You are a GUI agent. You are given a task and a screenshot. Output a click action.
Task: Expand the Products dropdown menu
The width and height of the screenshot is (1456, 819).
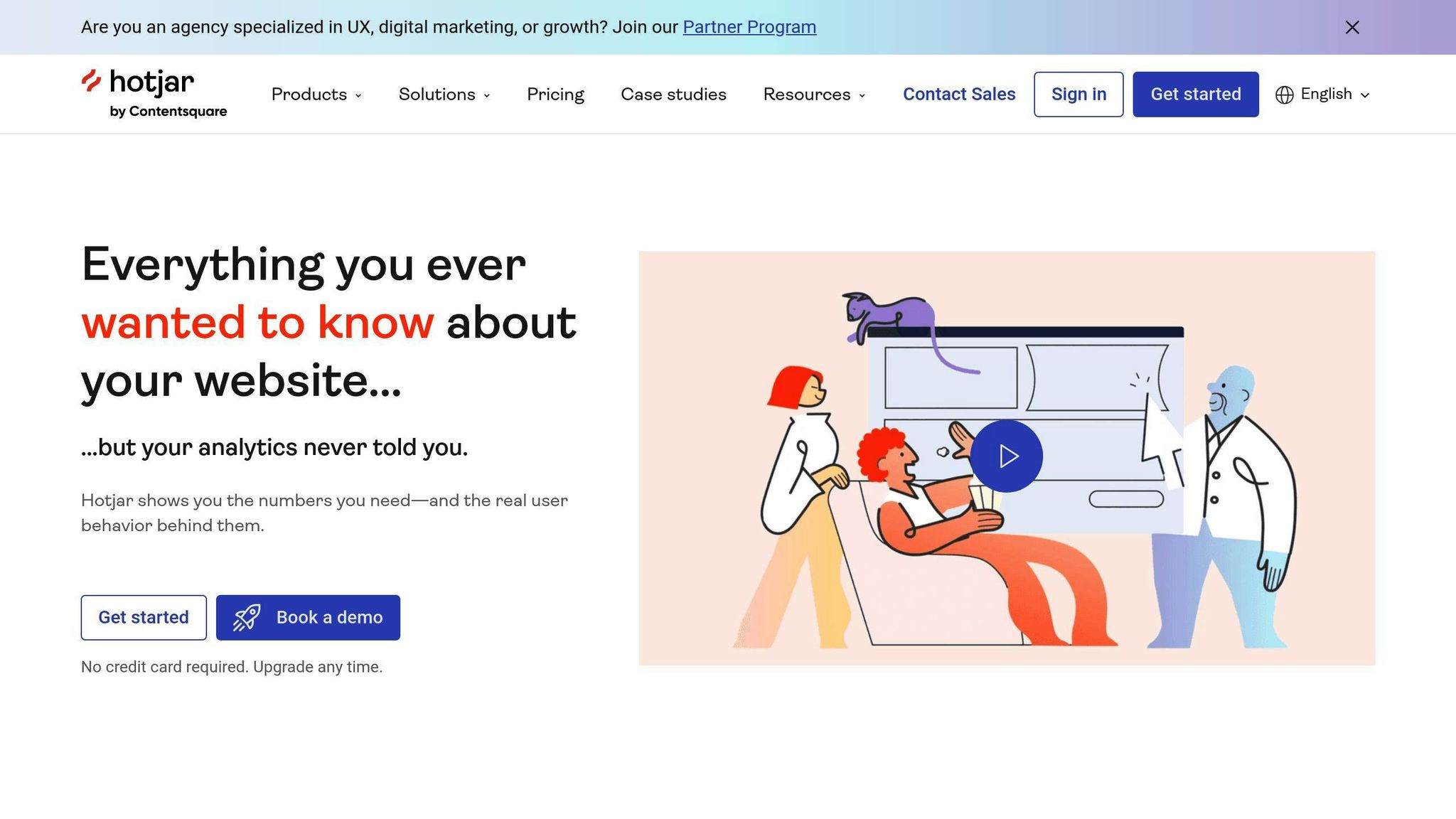pos(316,95)
